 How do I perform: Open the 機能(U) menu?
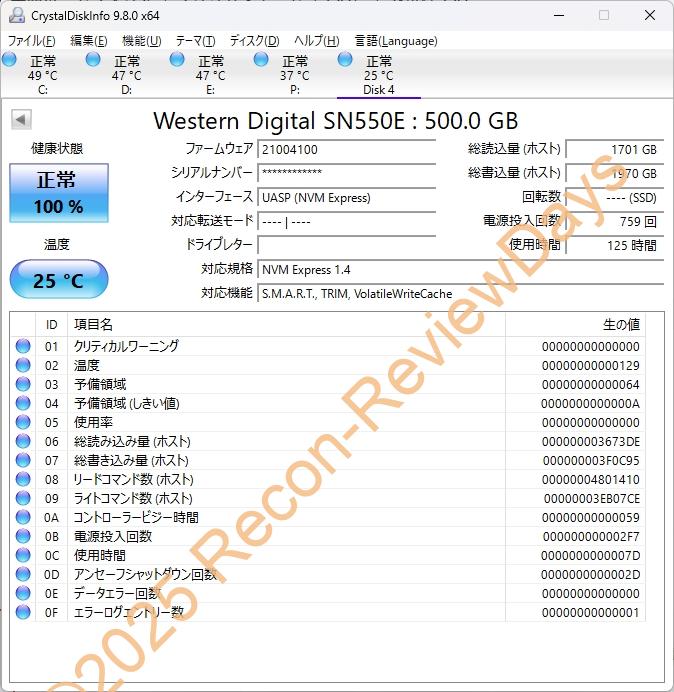coord(141,41)
